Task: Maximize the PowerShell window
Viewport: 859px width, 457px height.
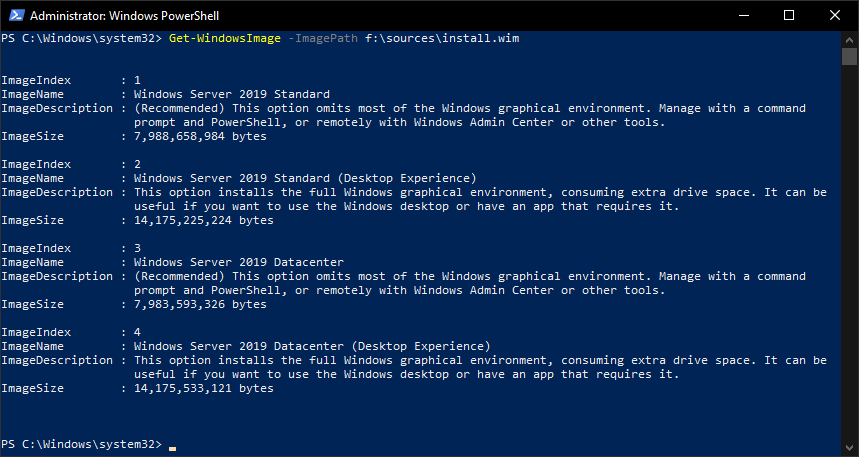Action: [x=789, y=15]
